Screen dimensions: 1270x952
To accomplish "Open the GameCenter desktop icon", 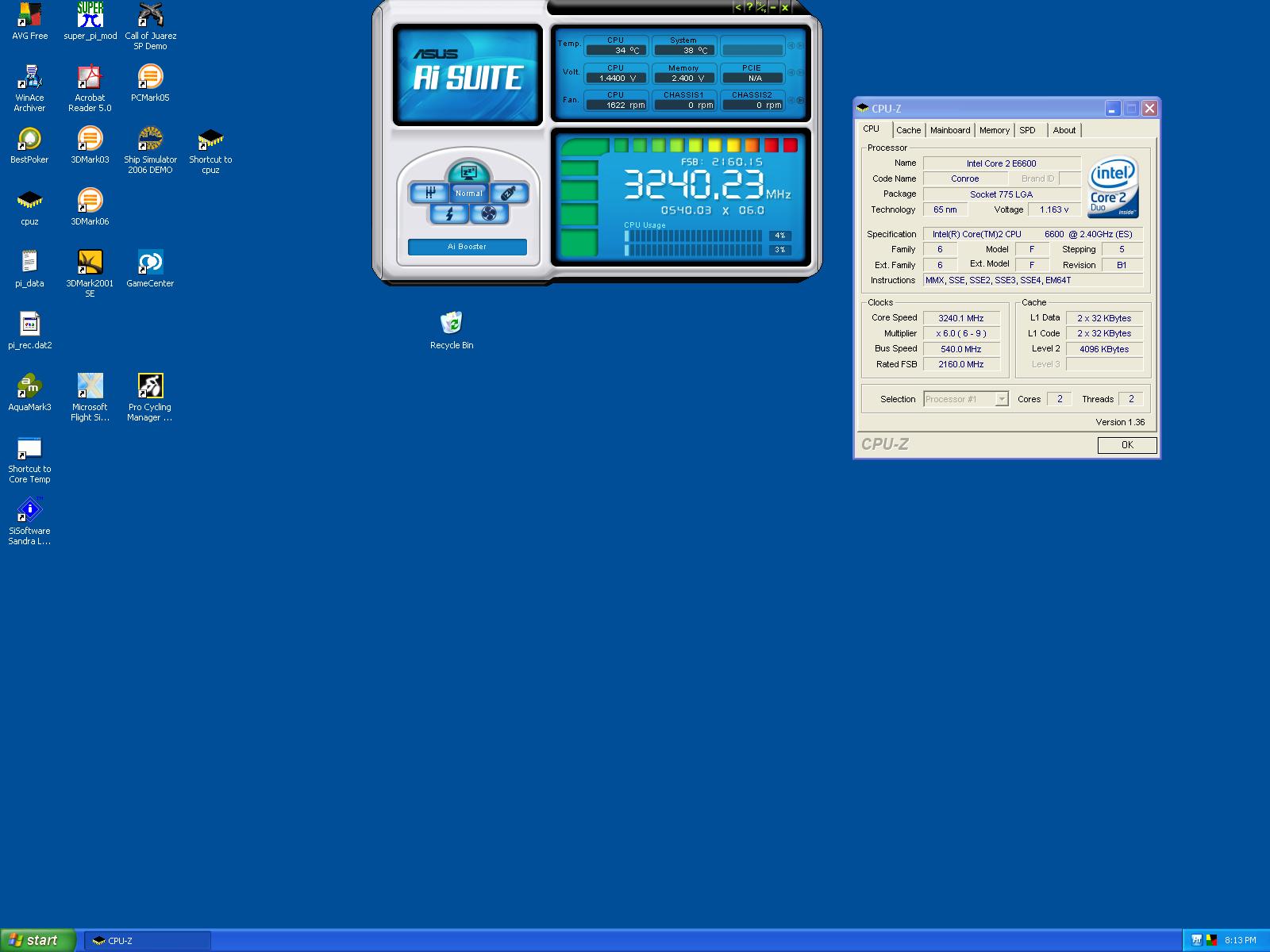I will click(x=150, y=269).
